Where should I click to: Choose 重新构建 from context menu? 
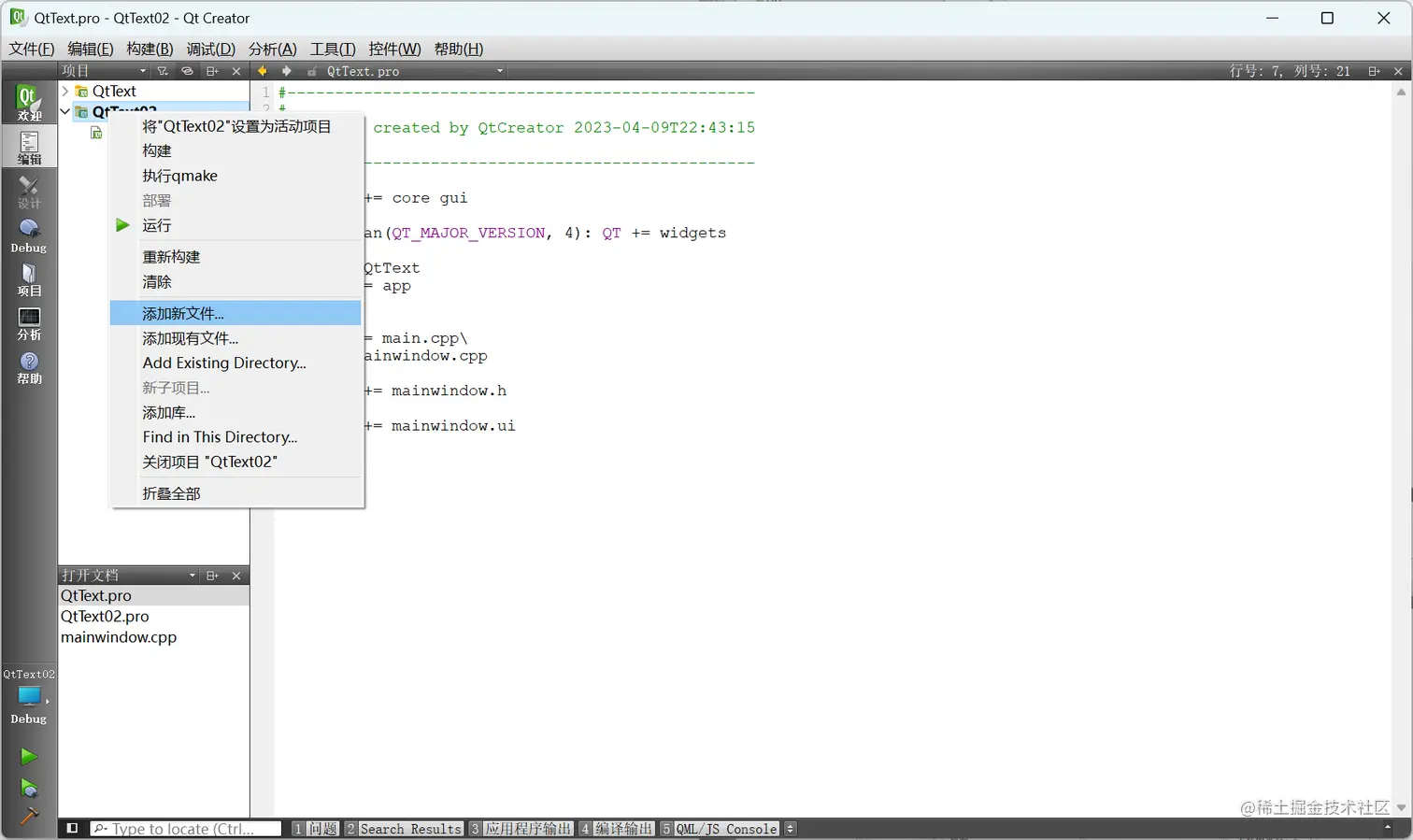point(235,257)
